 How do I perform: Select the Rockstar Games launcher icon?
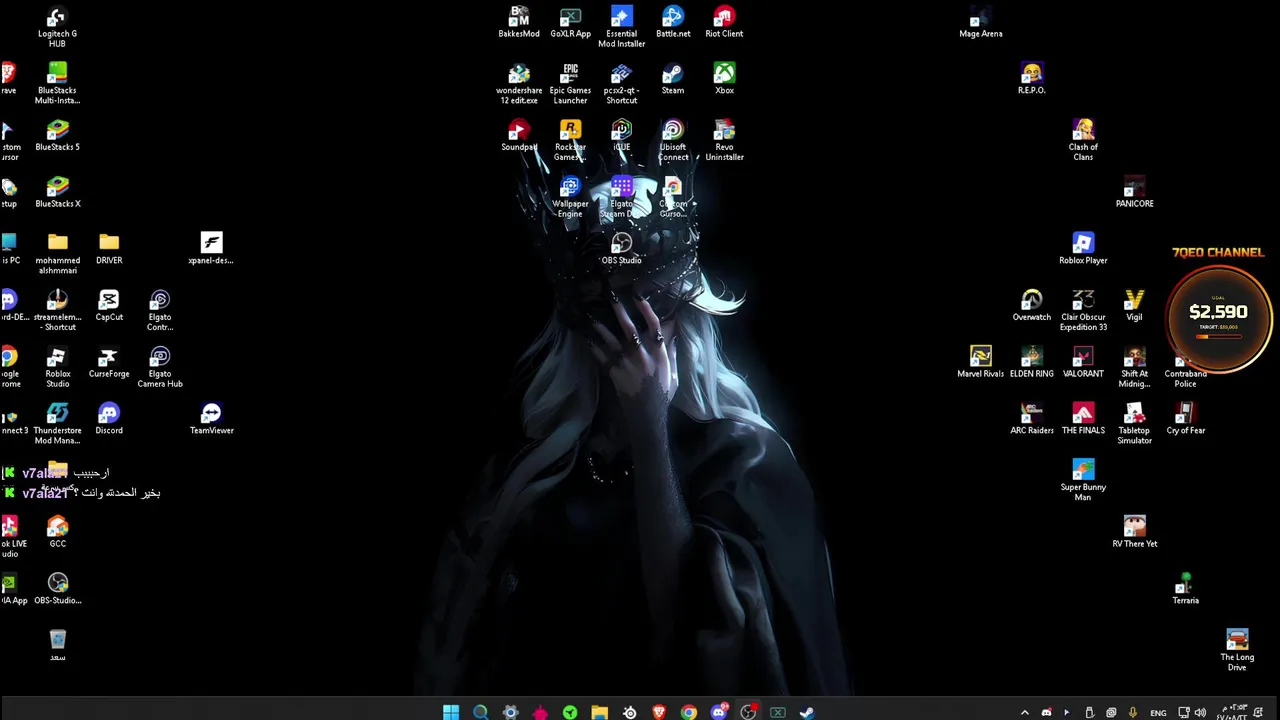[x=570, y=141]
